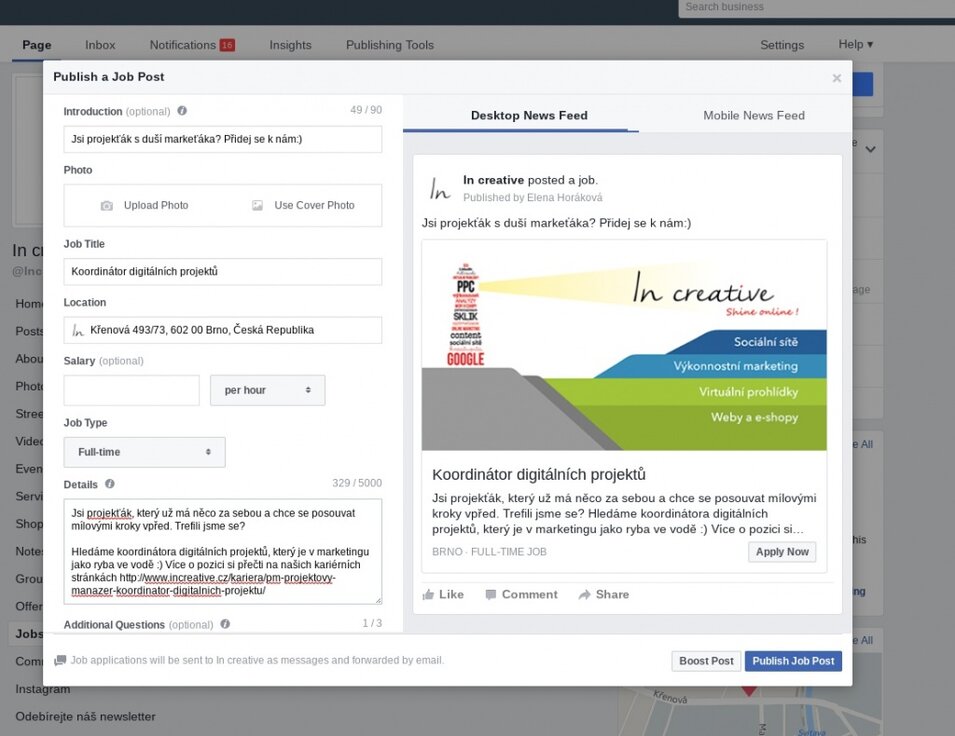955x736 pixels.
Task: Click the Upload Photo camera icon
Action: tap(108, 205)
